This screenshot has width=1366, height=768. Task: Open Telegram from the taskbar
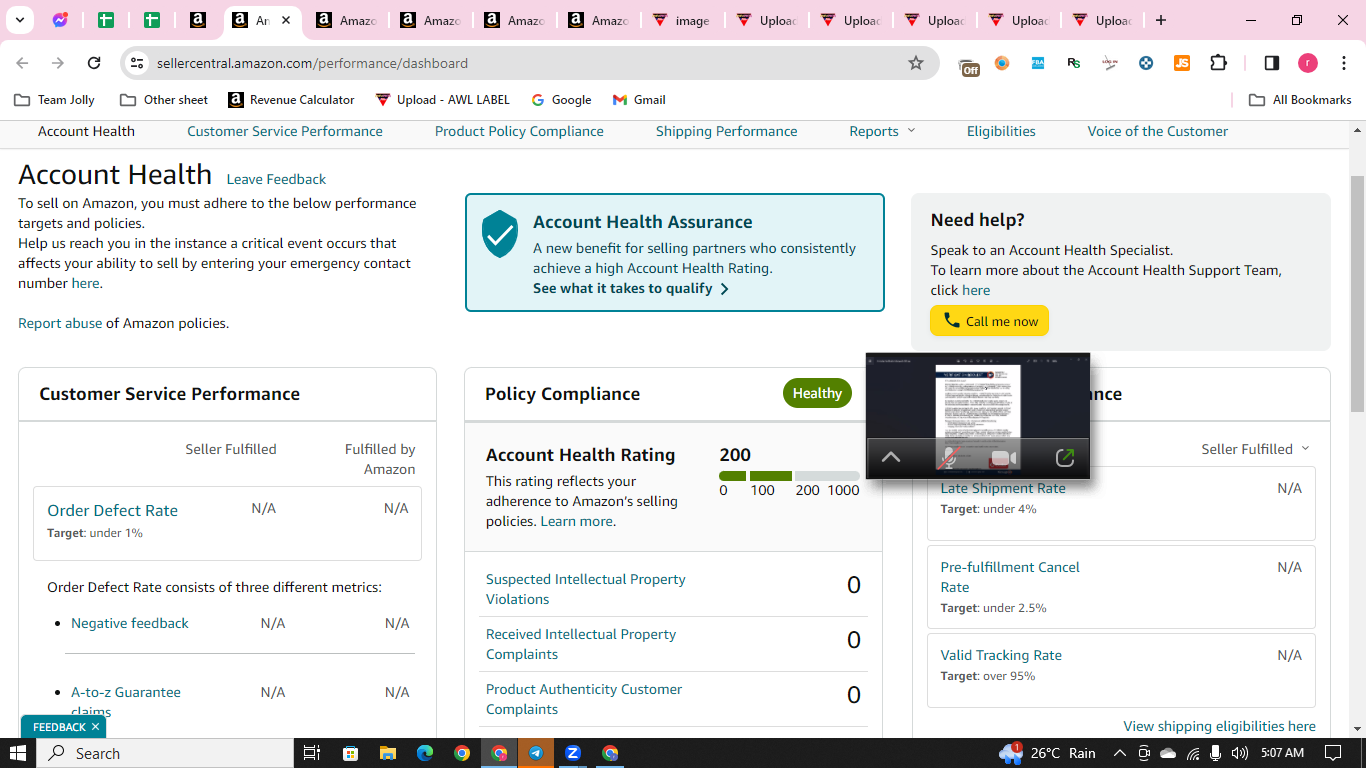(536, 753)
